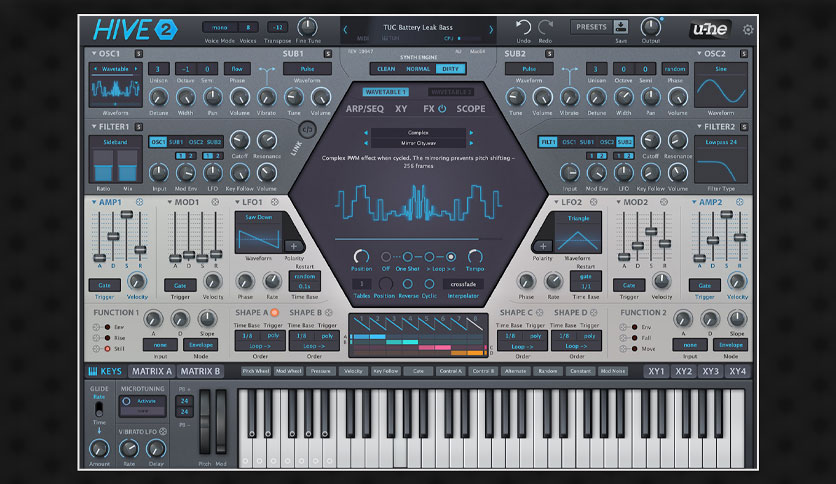Image resolution: width=836 pixels, height=484 pixels.
Task: Open the FILTER2 panel menu triangle
Action: (x=699, y=127)
